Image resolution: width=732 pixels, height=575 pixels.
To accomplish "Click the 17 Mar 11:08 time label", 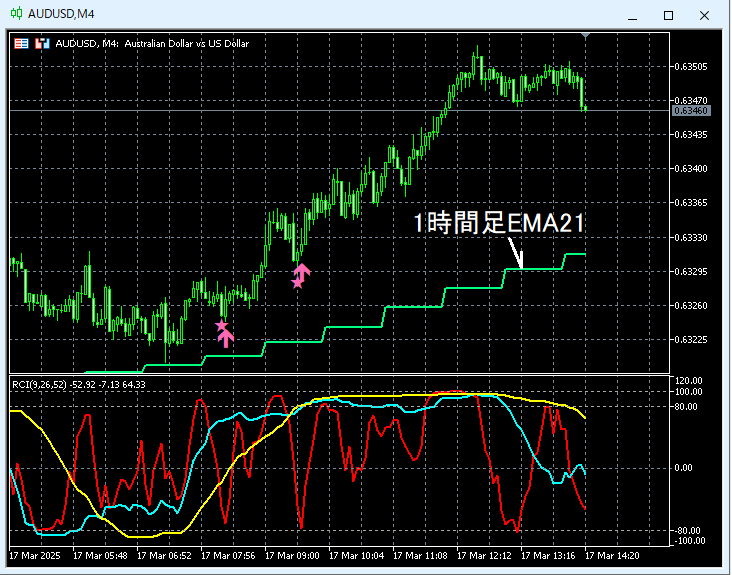I will pos(420,556).
